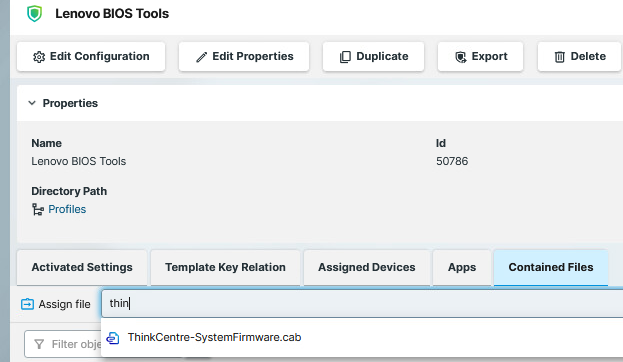Click the Assign file icon

coord(27,304)
